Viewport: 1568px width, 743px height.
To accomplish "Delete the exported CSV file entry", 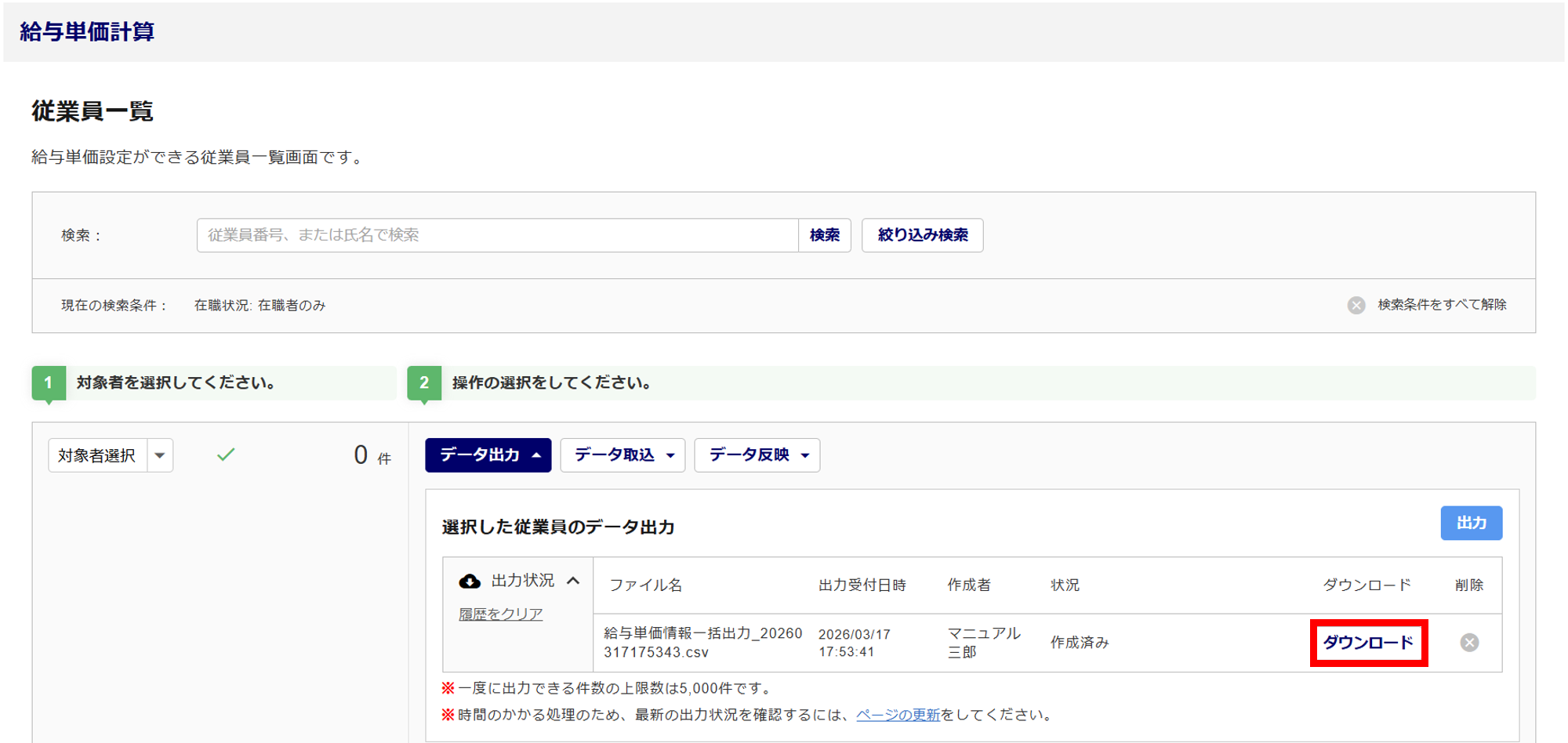I will click(1469, 643).
